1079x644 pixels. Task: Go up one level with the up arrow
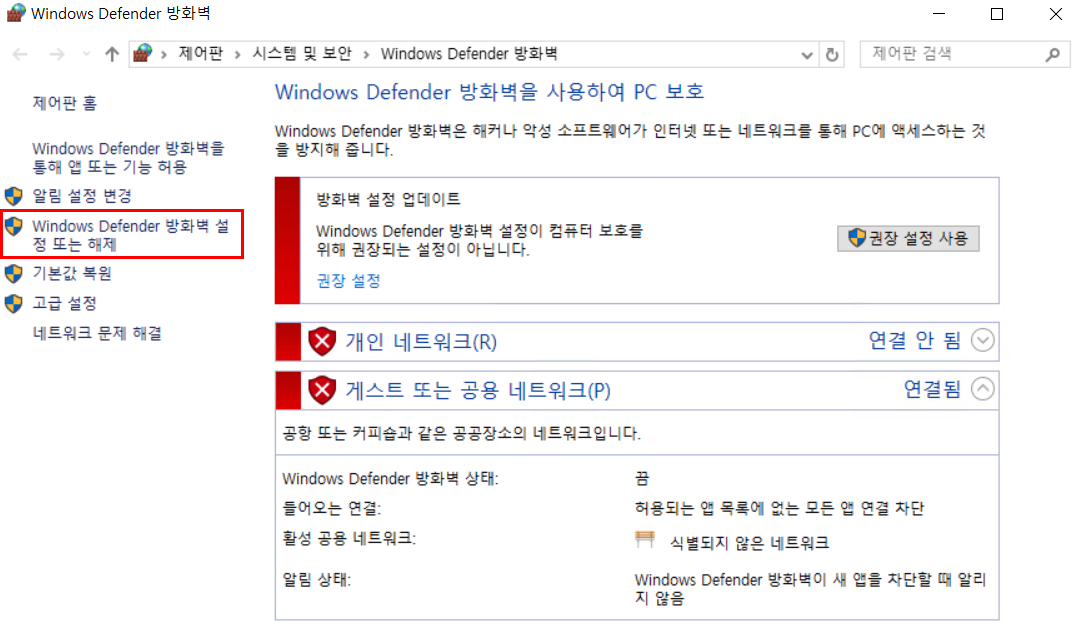111,54
